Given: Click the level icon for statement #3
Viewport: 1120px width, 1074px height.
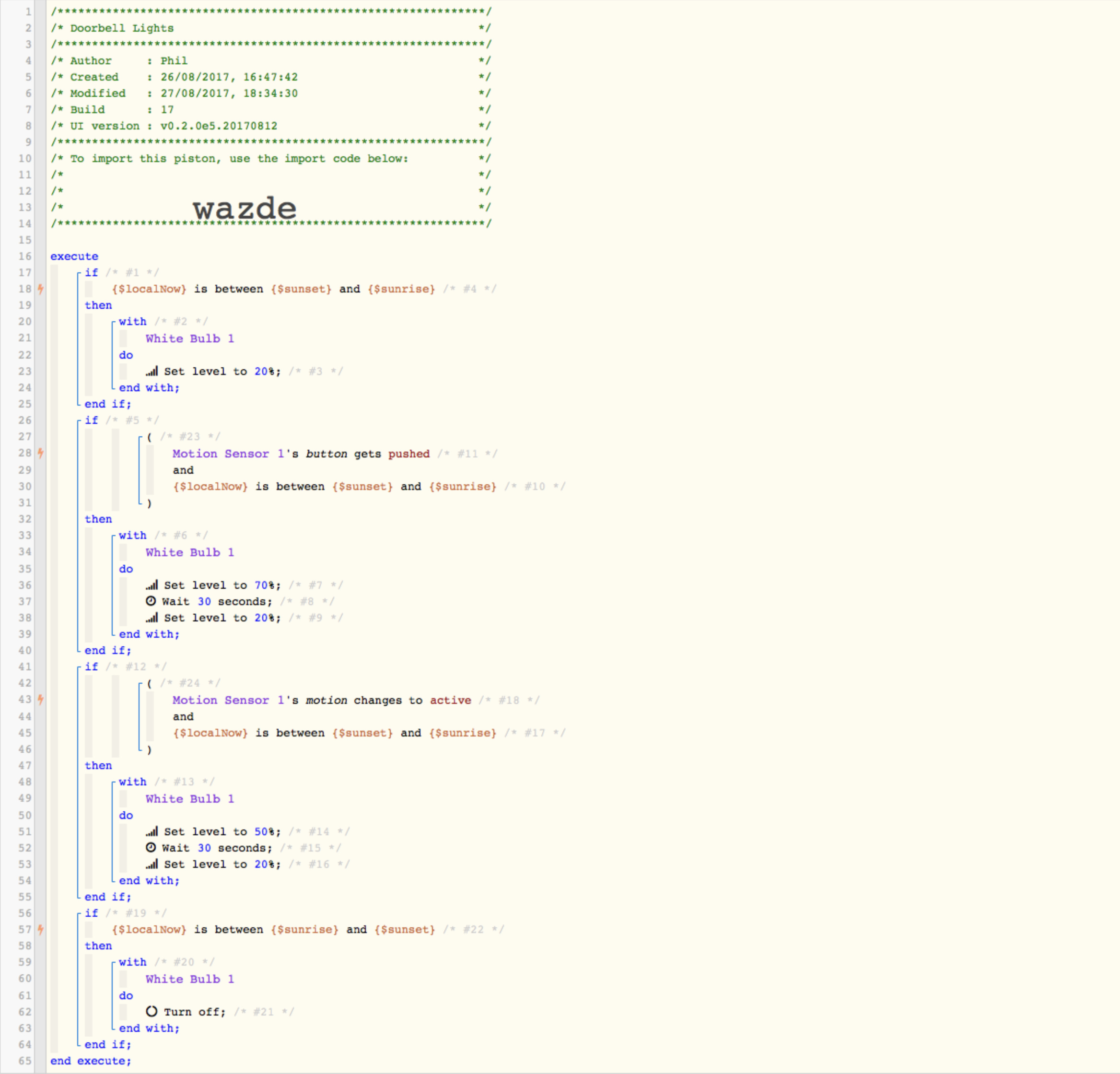Looking at the screenshot, I should (152, 371).
